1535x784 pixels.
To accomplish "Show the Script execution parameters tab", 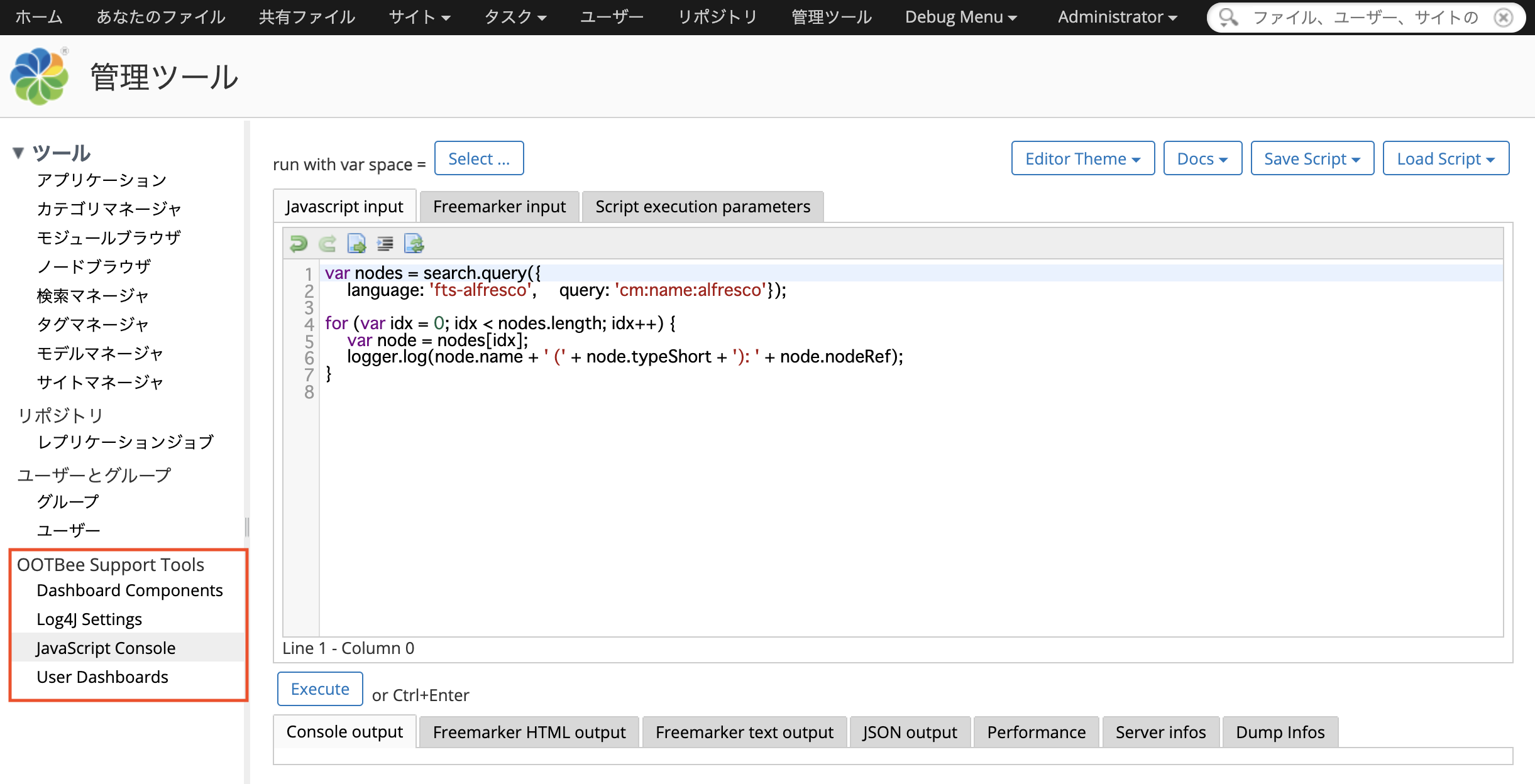I will 702,207.
